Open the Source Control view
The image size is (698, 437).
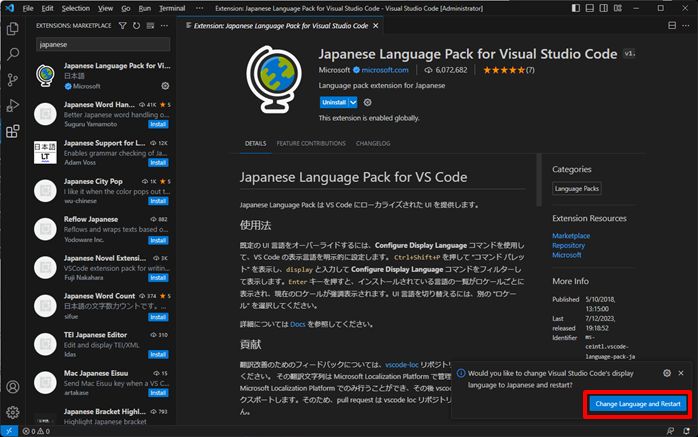[x=12, y=80]
